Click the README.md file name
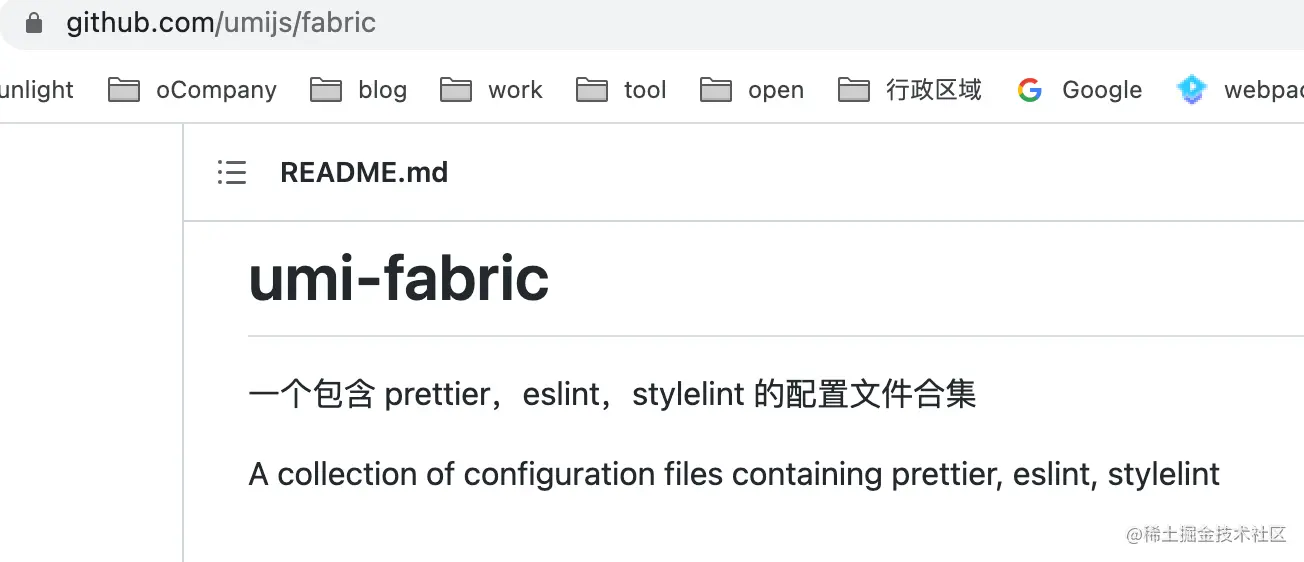This screenshot has width=1304, height=562. pyautogui.click(x=364, y=173)
